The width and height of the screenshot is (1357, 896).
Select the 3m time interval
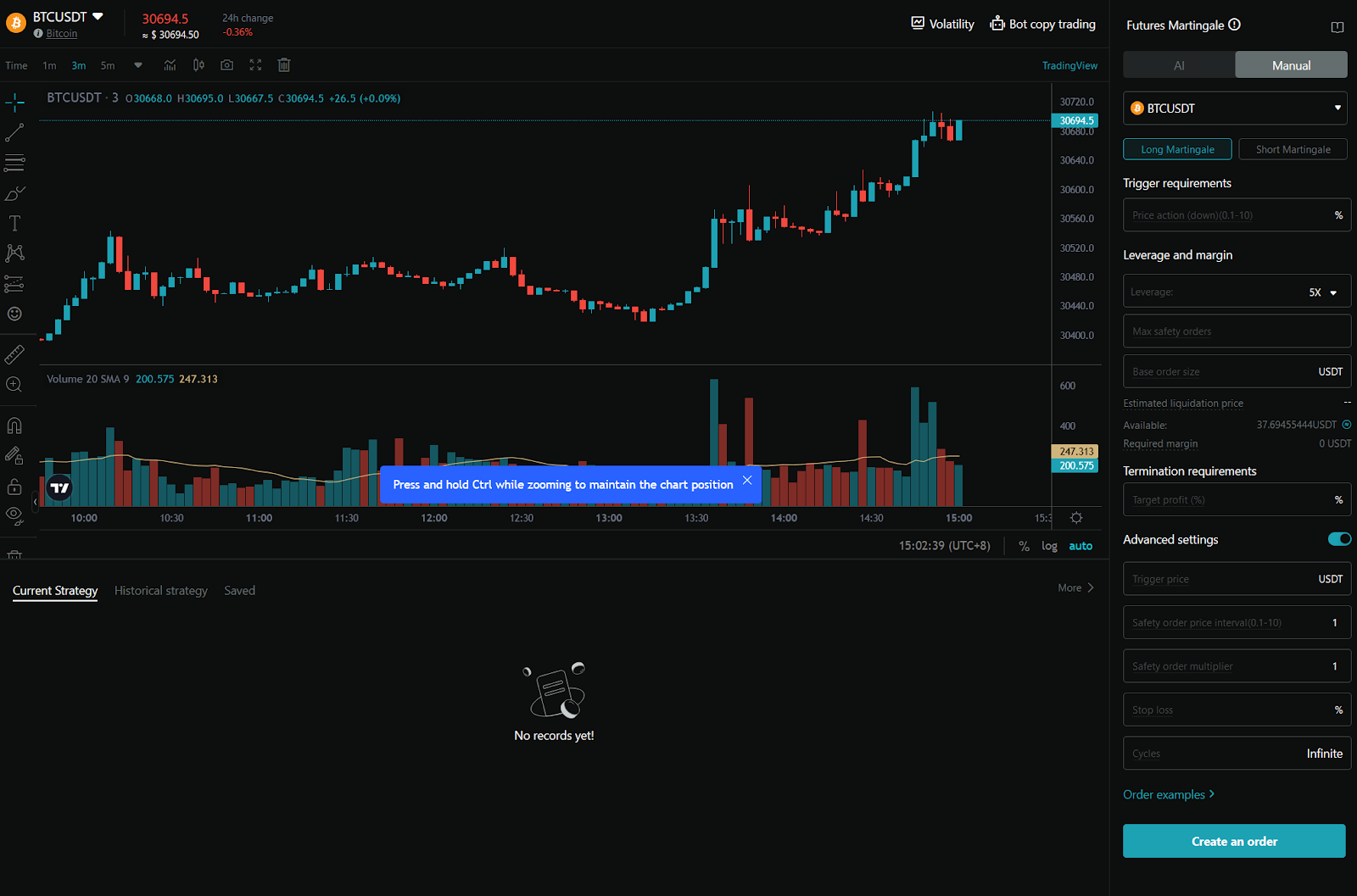[79, 65]
